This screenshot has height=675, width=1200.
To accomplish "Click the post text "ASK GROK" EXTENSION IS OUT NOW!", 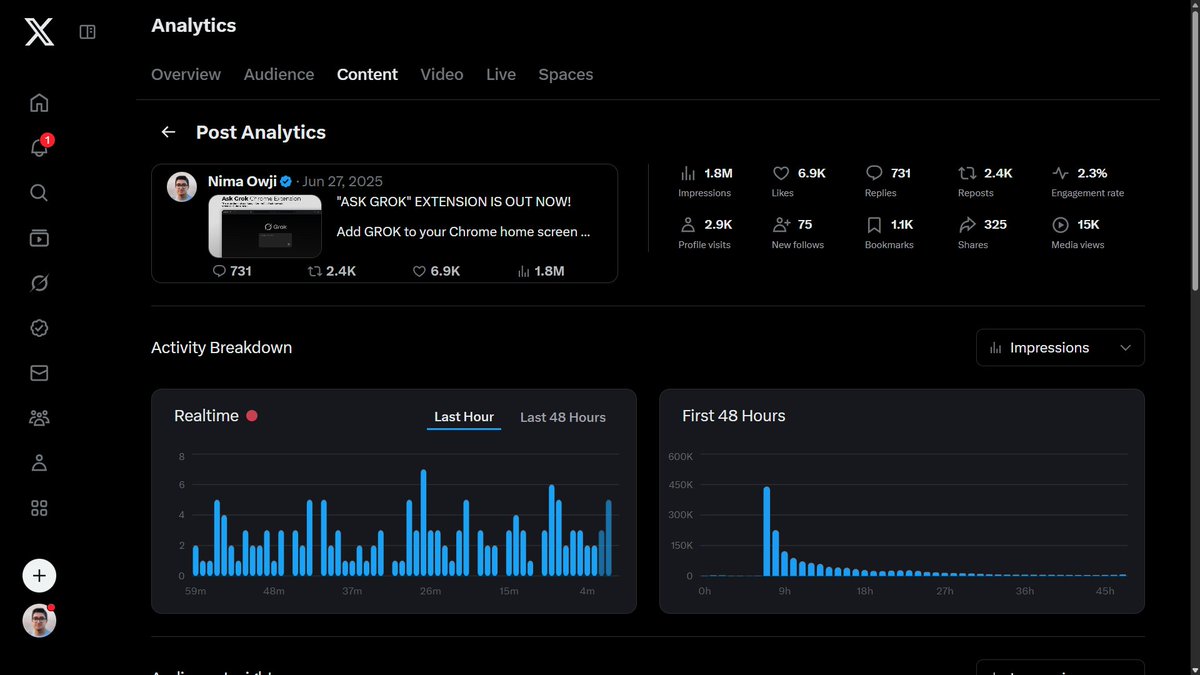I will pos(455,202).
